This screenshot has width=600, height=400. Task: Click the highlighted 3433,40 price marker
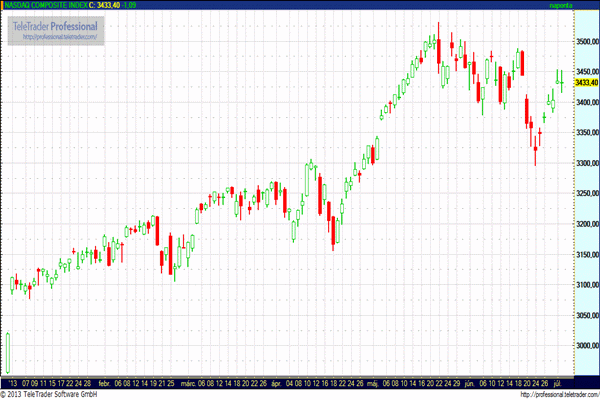(583, 83)
